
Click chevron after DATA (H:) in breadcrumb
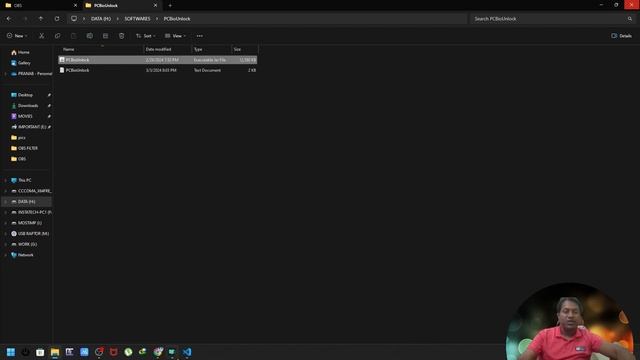pos(118,19)
